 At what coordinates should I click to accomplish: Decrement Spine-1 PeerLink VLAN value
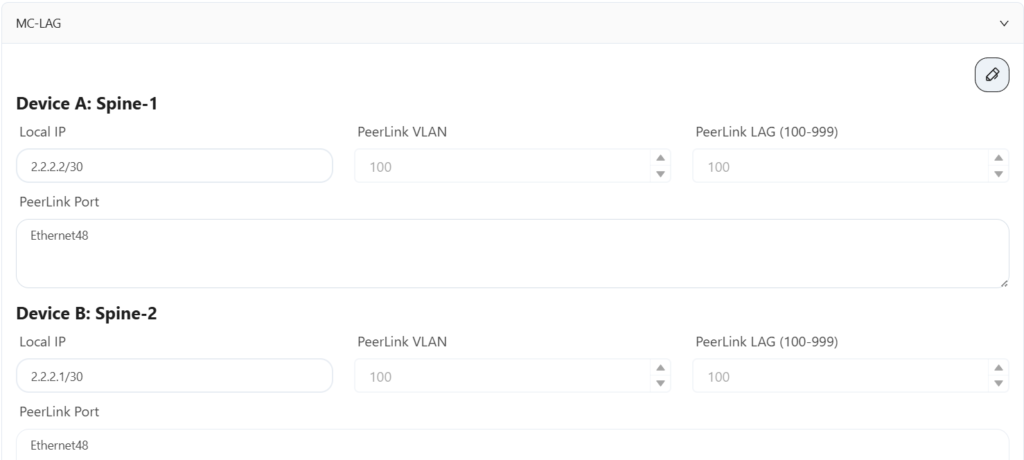click(x=660, y=174)
